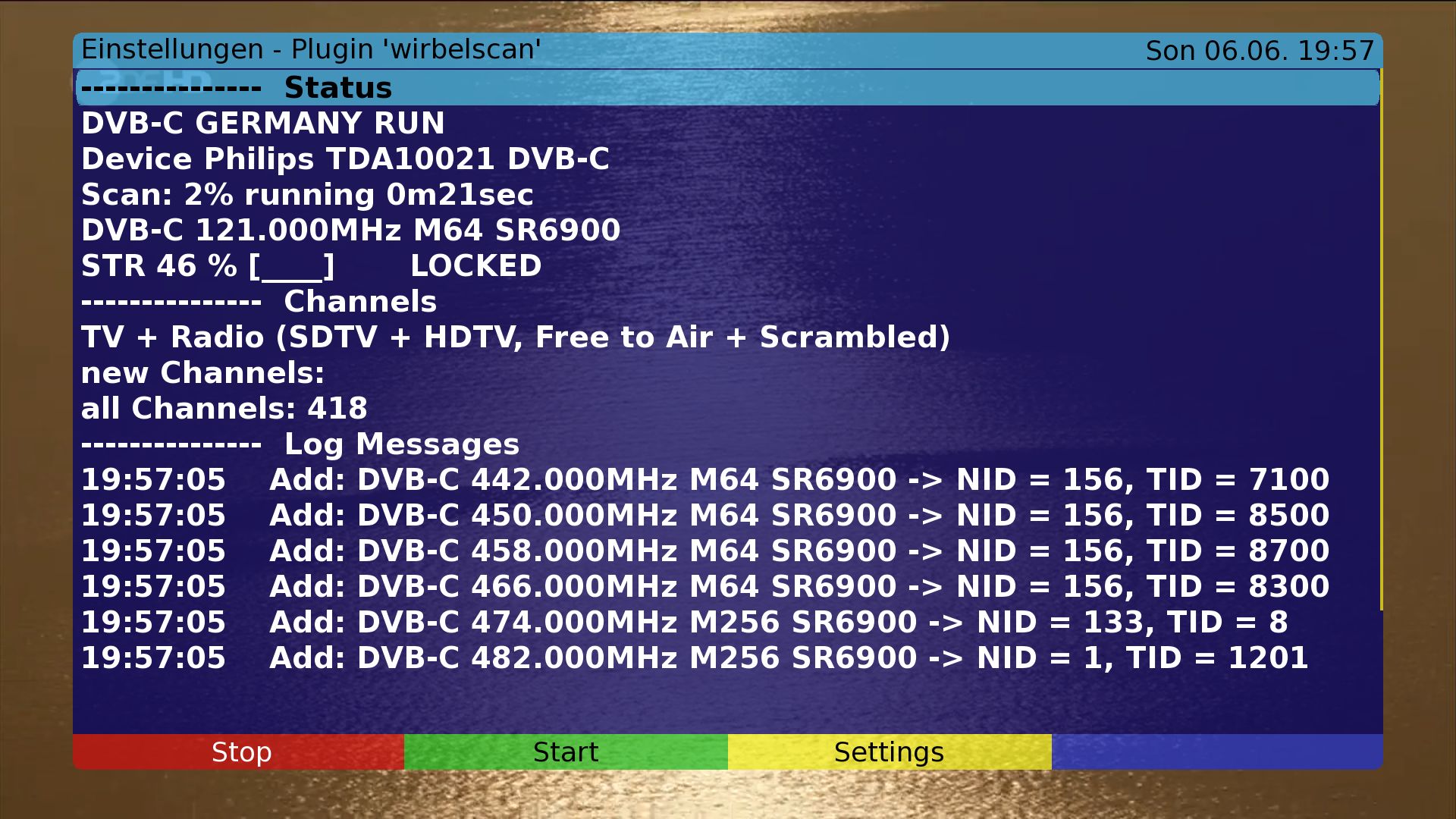The height and width of the screenshot is (819, 1456).
Task: Select the log entry for 458.000MHz TID 8700
Action: [x=704, y=551]
